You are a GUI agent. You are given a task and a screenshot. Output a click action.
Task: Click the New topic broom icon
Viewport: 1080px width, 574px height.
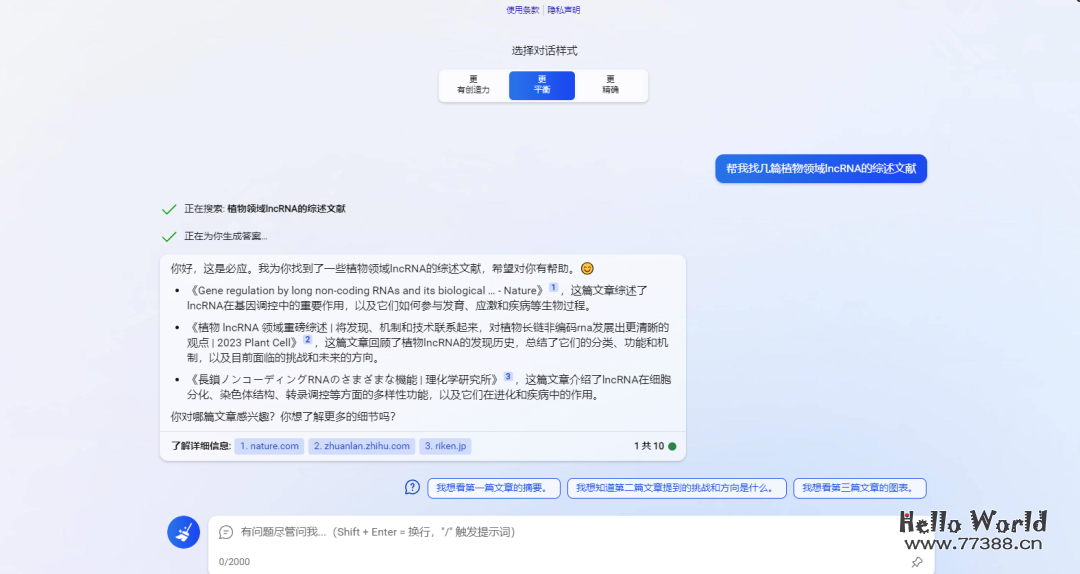[183, 532]
